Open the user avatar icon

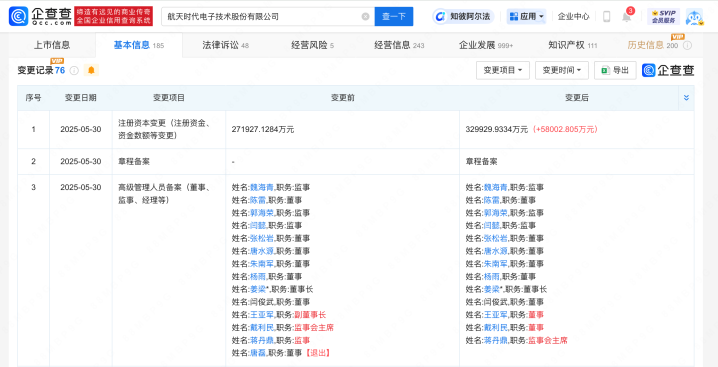pos(694,16)
